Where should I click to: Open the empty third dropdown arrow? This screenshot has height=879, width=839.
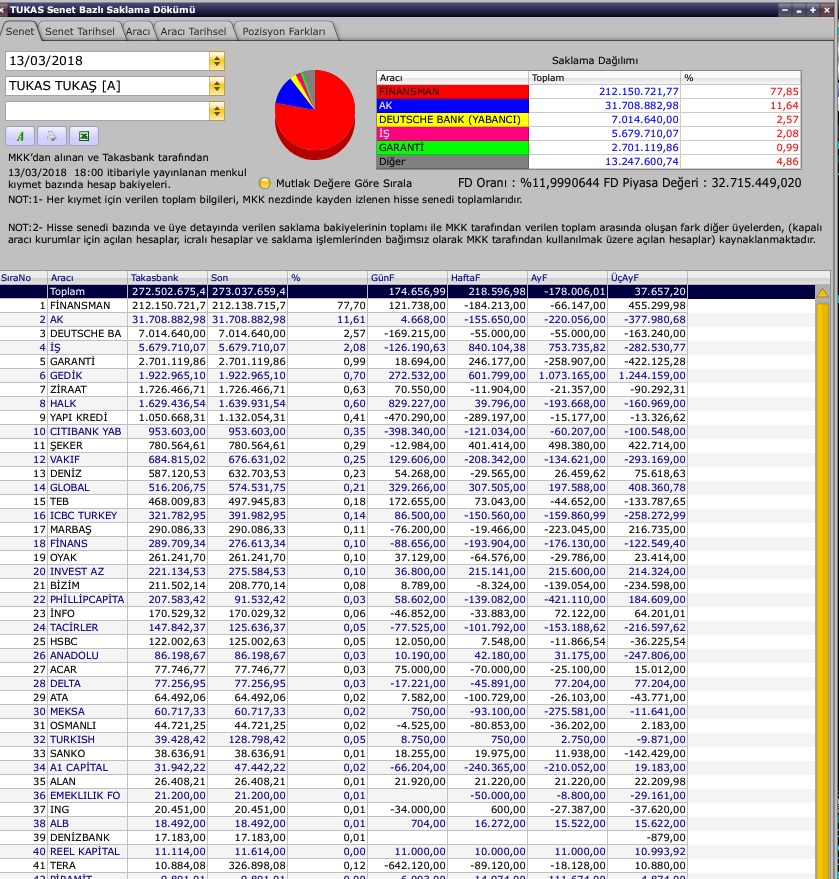pyautogui.click(x=217, y=111)
